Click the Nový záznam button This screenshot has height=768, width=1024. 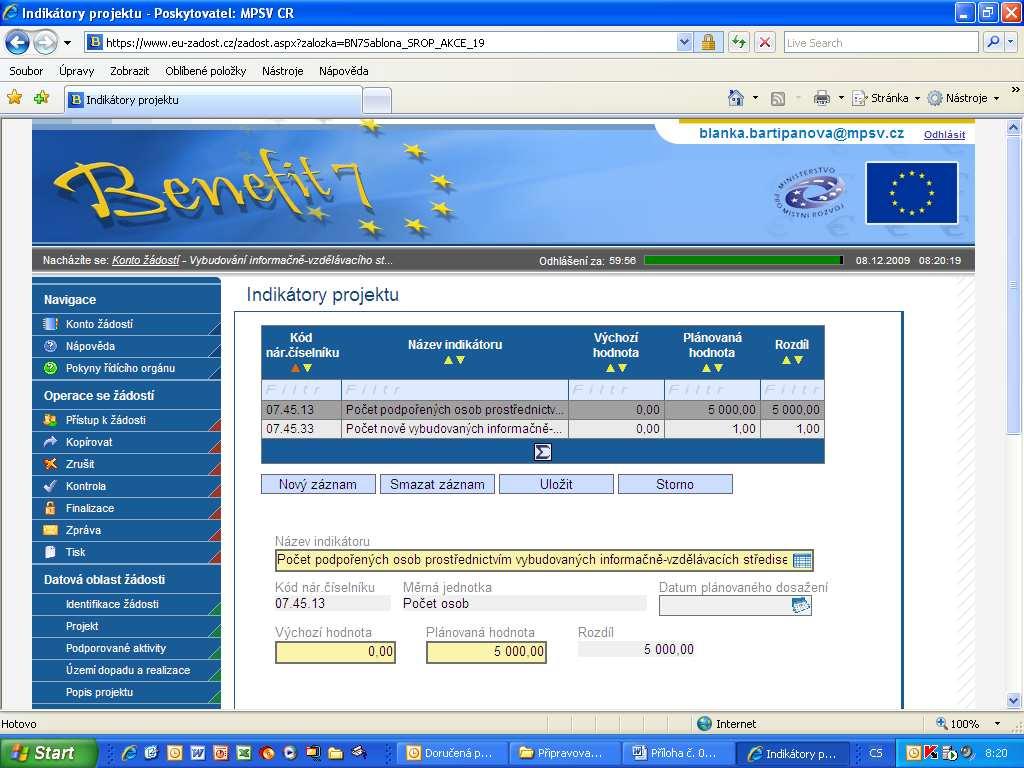point(318,485)
